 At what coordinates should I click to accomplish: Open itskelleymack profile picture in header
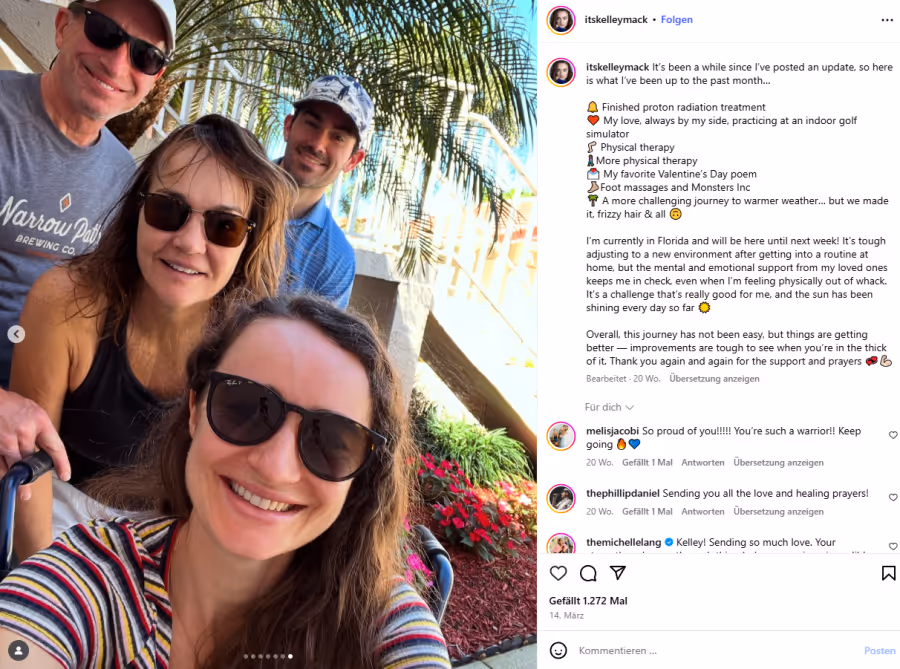tap(561, 20)
